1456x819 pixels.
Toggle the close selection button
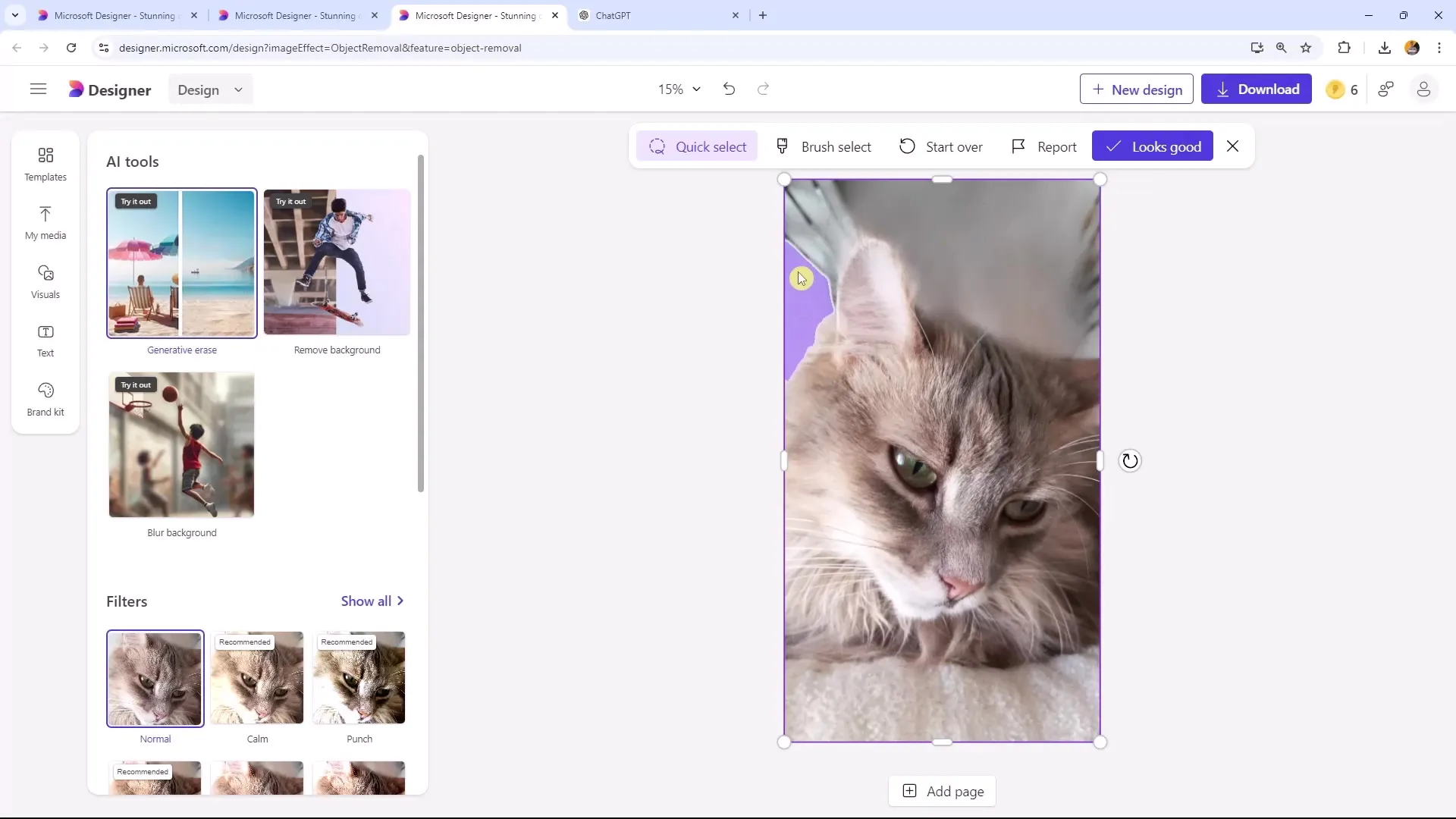point(1232,147)
